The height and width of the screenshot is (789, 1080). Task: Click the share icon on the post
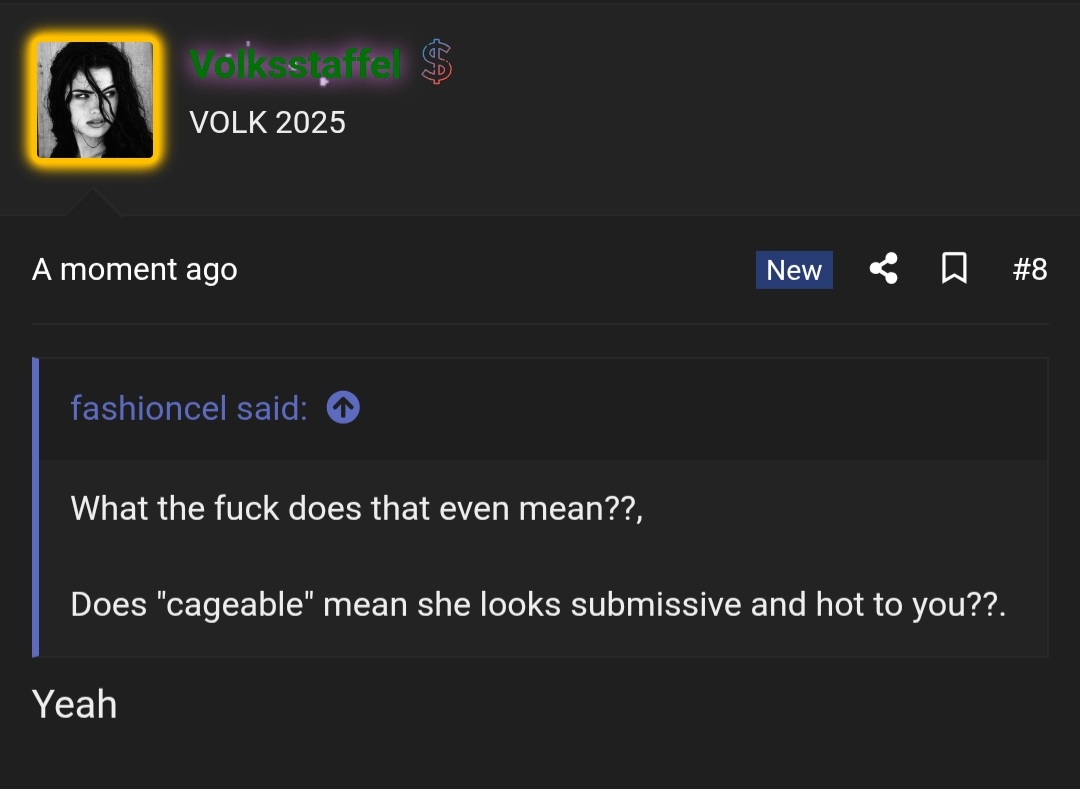[883, 269]
